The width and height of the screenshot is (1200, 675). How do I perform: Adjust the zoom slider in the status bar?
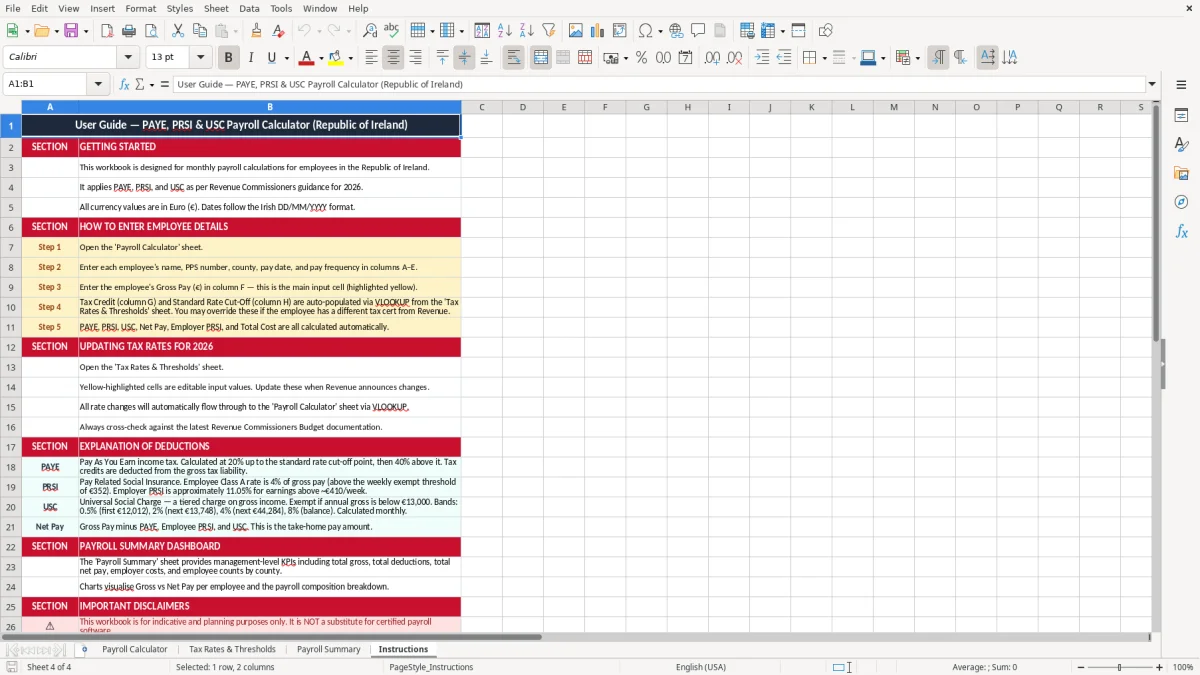point(1119,667)
